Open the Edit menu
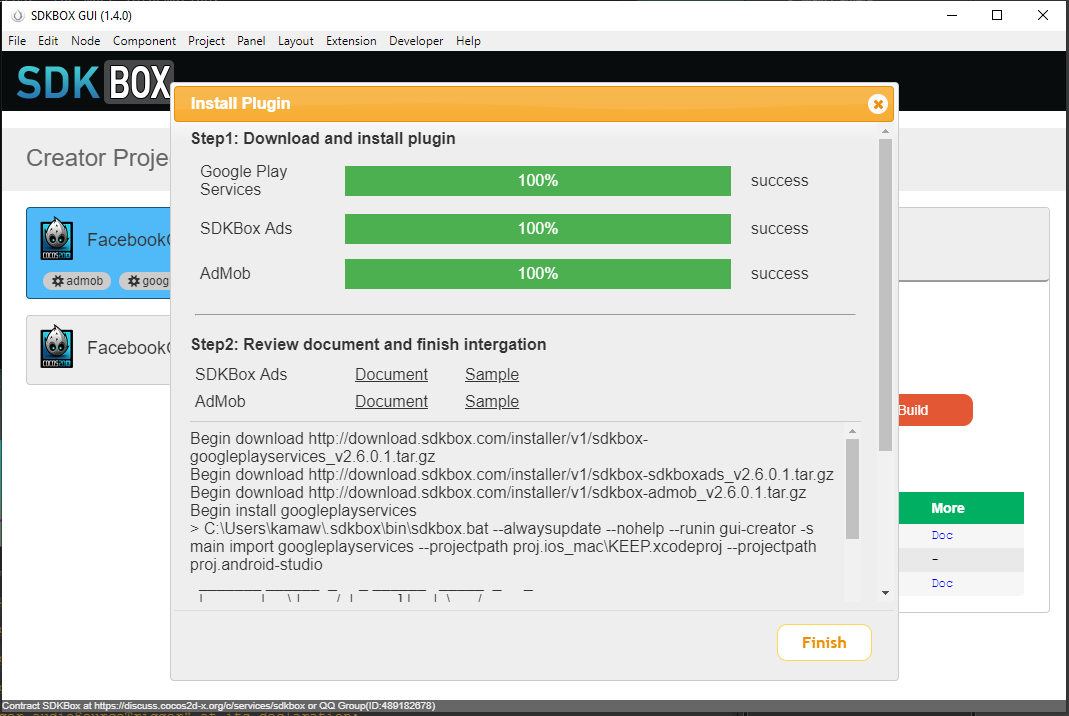Viewport: 1069px width, 716px height. (x=48, y=41)
